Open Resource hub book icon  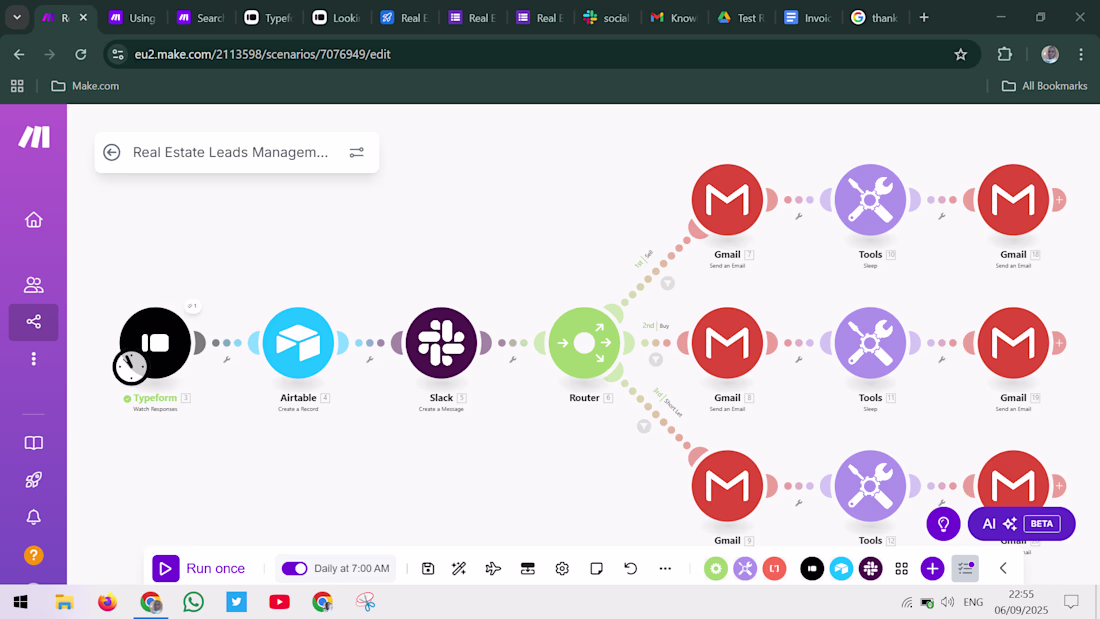click(x=34, y=443)
